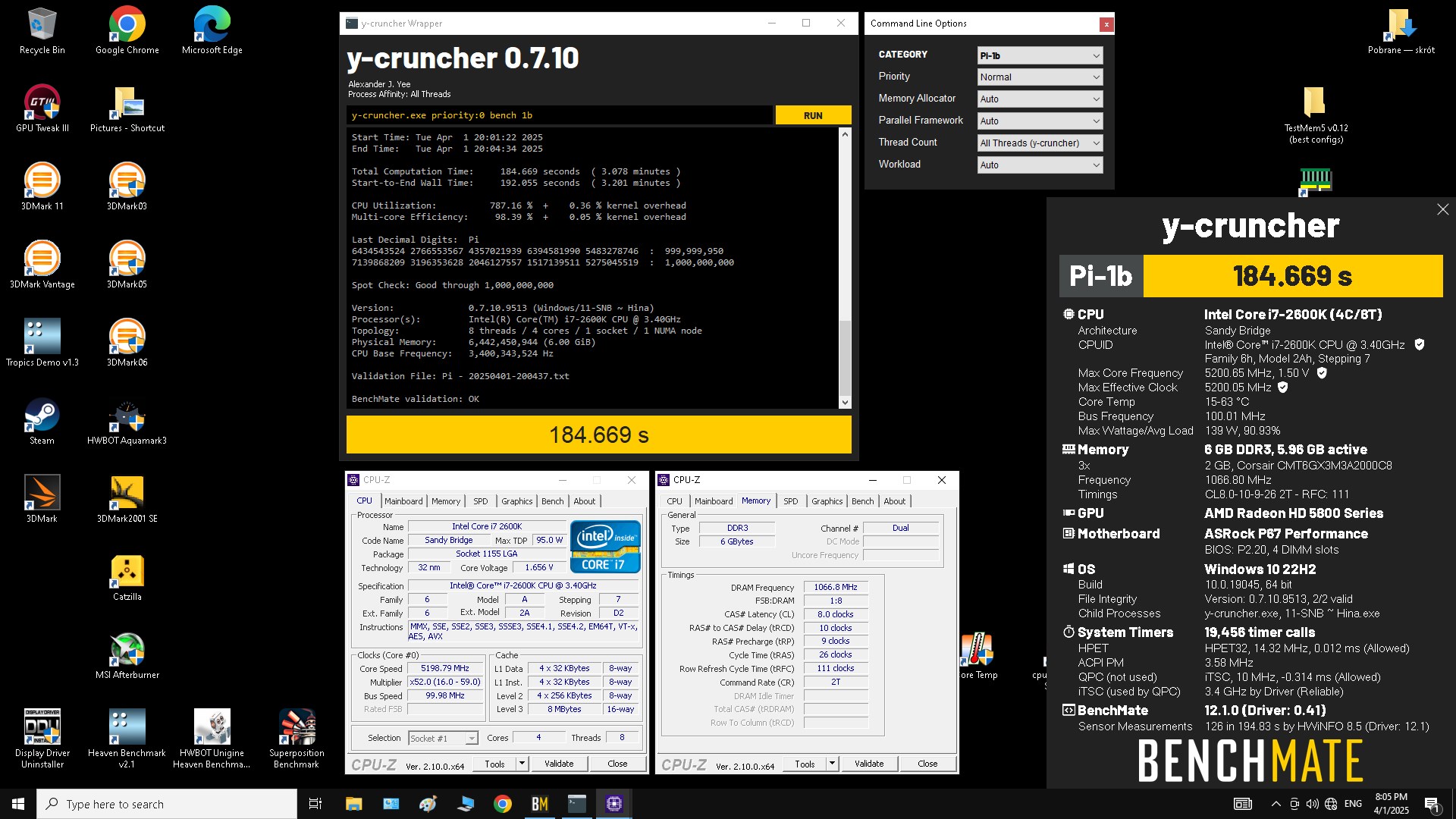Screen dimensions: 1456x819
Task: Open Steam desktop shortcut
Action: click(x=42, y=422)
